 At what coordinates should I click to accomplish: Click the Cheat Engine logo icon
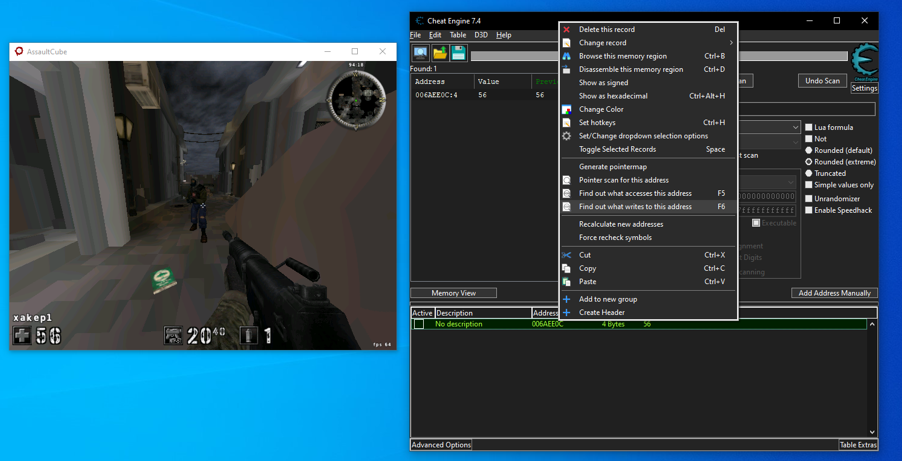tap(864, 62)
